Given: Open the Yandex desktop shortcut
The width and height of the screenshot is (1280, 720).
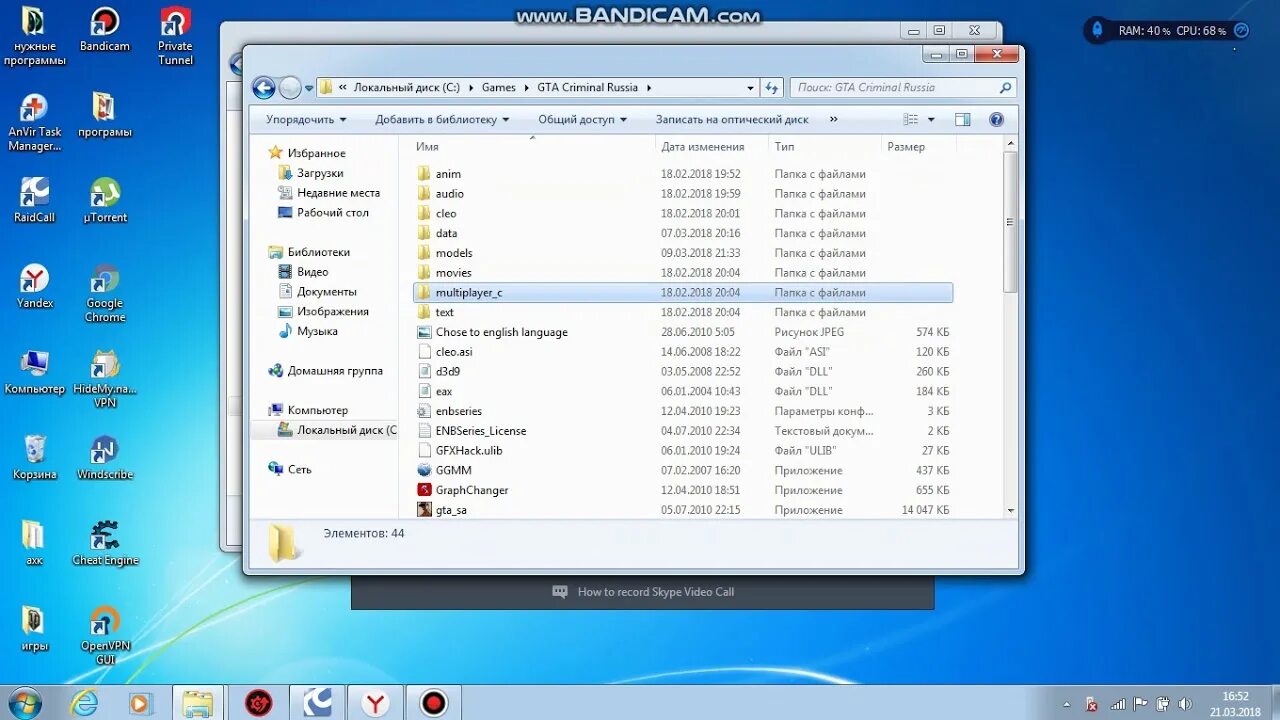Looking at the screenshot, I should click(34, 286).
